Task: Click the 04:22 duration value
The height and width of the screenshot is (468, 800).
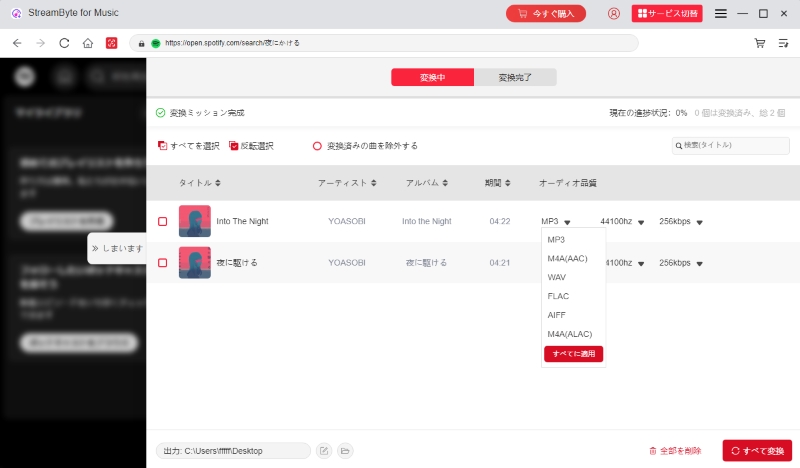Action: pos(499,221)
